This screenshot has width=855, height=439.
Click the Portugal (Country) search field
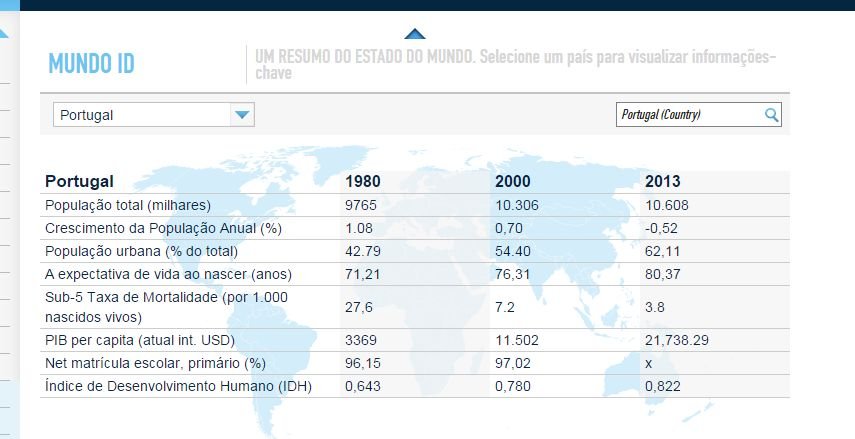pyautogui.click(x=699, y=115)
